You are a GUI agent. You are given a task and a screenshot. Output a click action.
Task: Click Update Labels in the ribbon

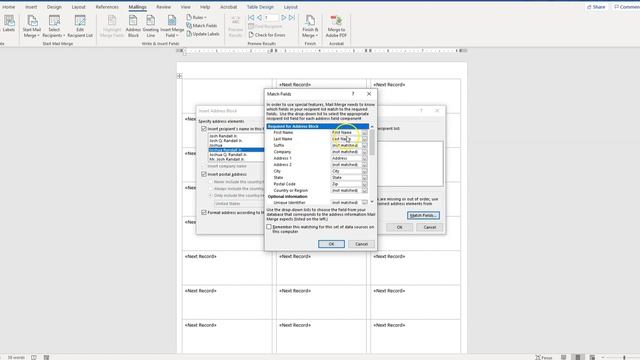coord(203,34)
